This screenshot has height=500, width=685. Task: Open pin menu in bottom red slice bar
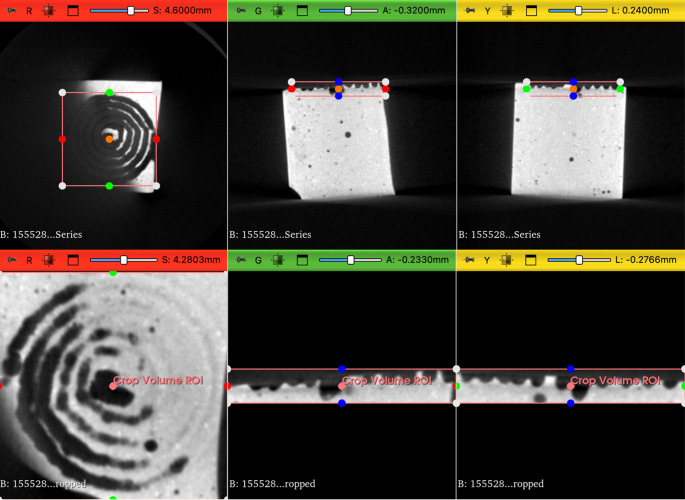12,260
